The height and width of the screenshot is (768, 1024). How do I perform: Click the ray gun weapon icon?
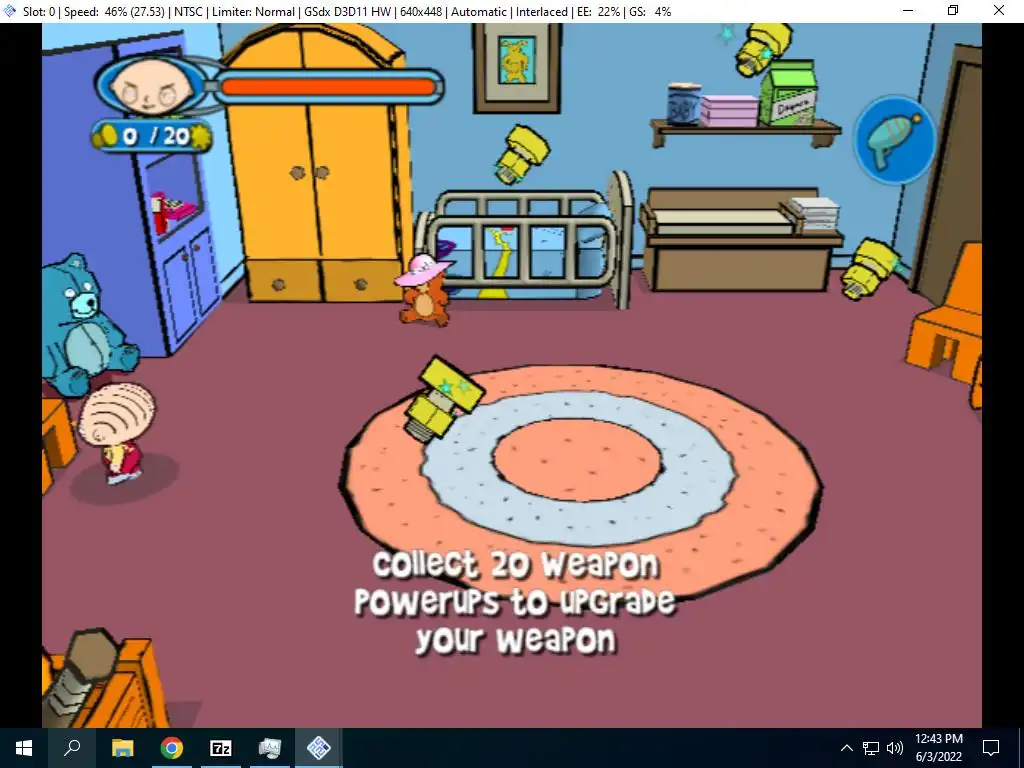tap(894, 139)
